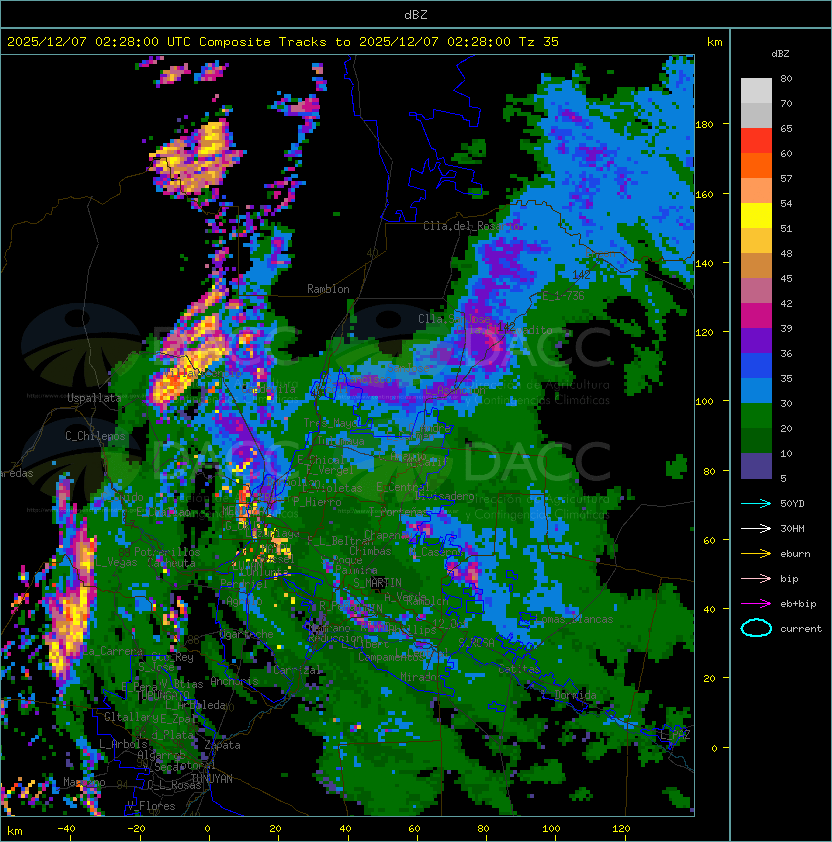Click the 'eb+bip' legend label
This screenshot has width=832, height=842.
(x=798, y=604)
